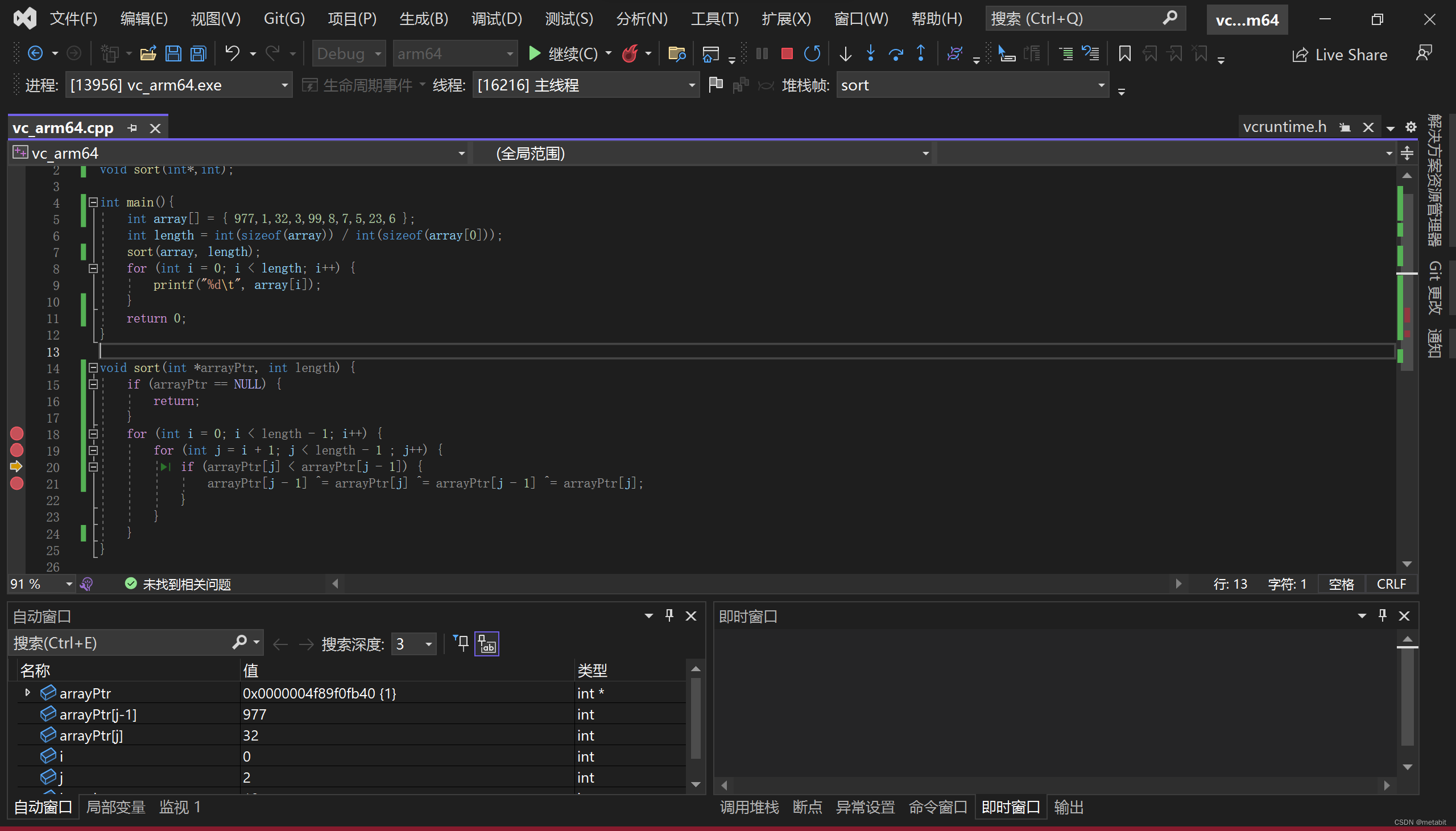Click the Step Out arrow icon

pyautogui.click(x=921, y=53)
